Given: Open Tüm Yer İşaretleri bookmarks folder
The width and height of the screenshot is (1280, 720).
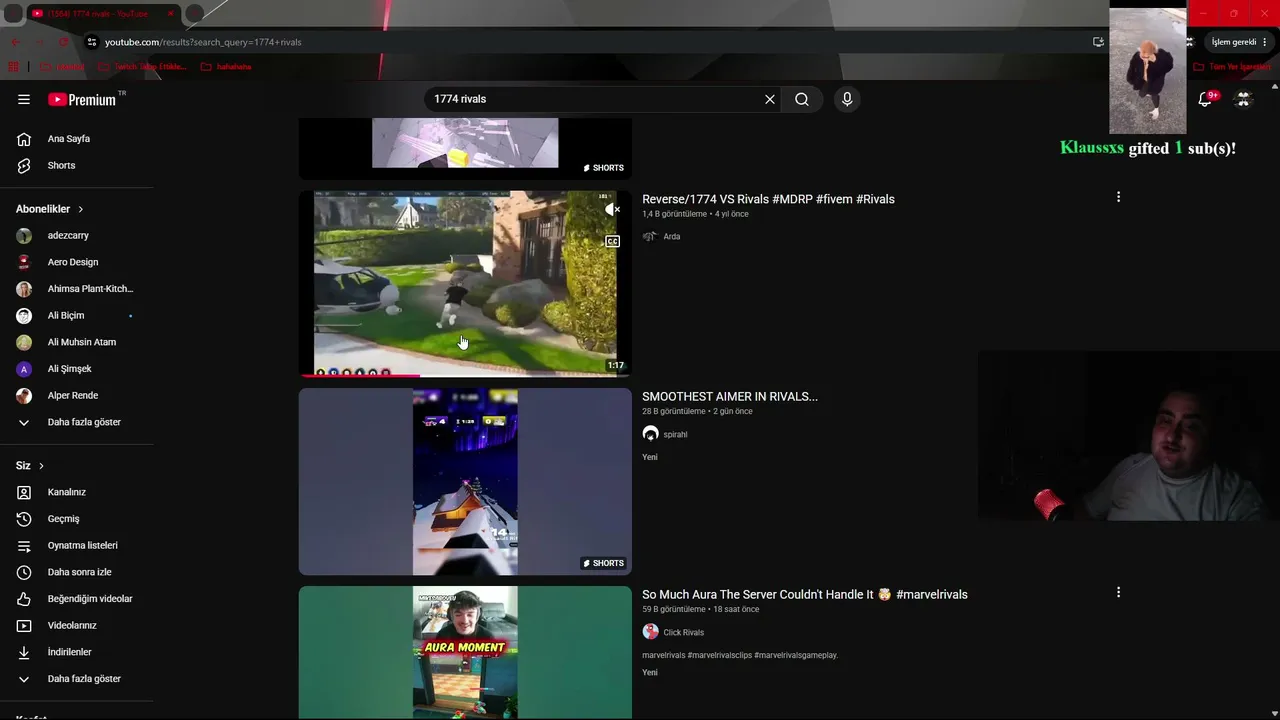Looking at the screenshot, I should tap(1233, 67).
